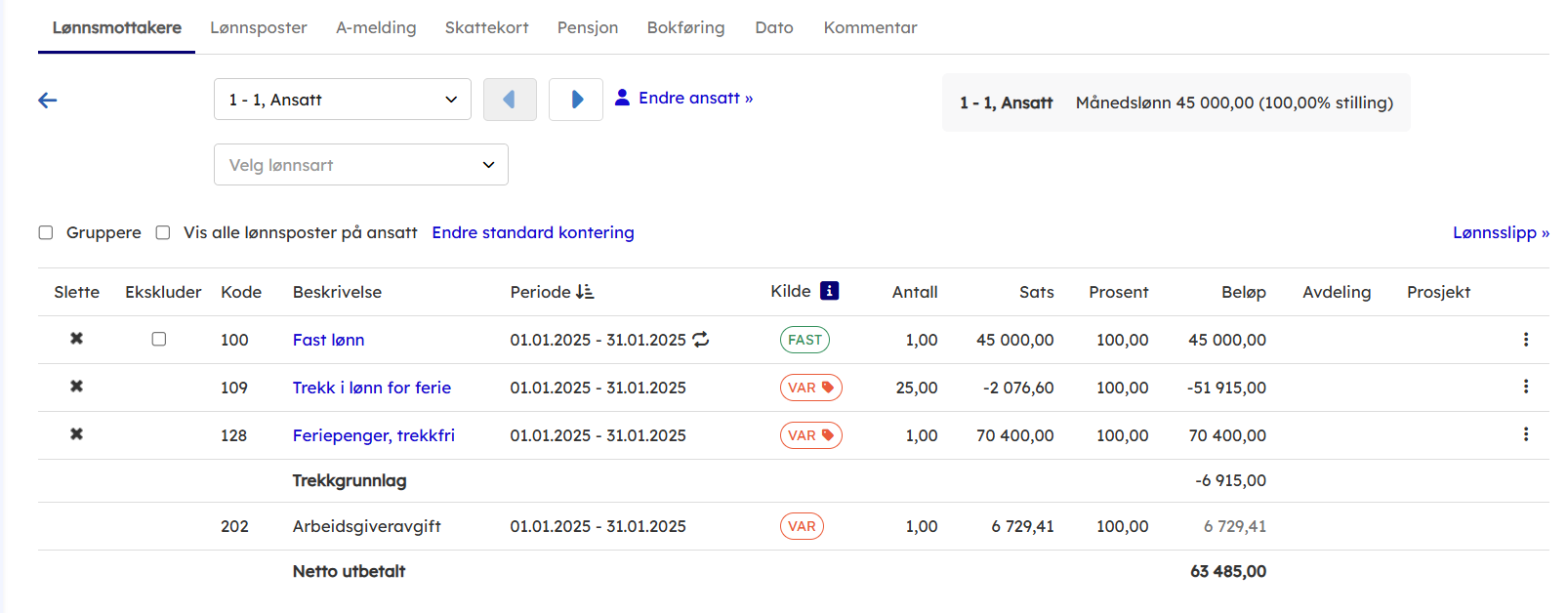1568x613 pixels.
Task: Expand the Velg lønnsart dropdown
Action: 360,165
